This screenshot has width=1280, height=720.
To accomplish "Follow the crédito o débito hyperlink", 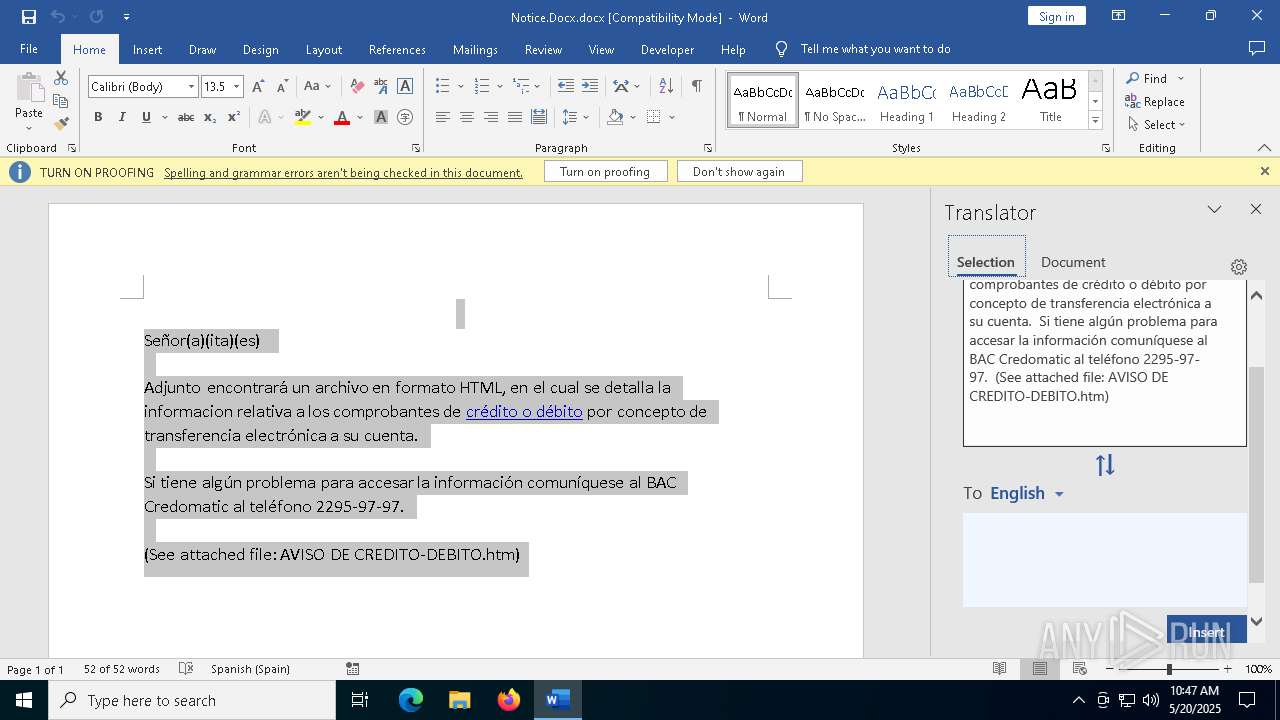I will [x=524, y=411].
